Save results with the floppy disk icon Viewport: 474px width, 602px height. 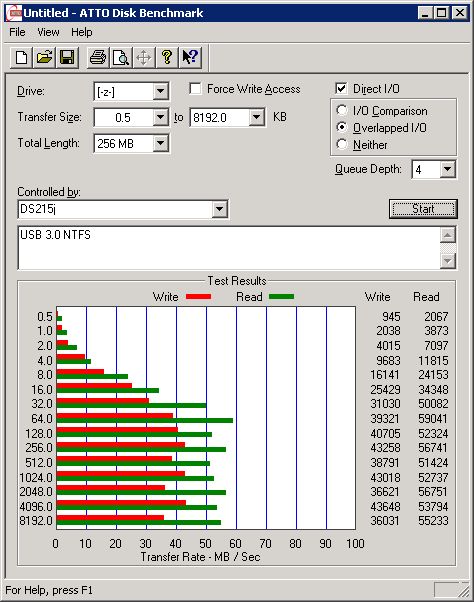pos(67,58)
